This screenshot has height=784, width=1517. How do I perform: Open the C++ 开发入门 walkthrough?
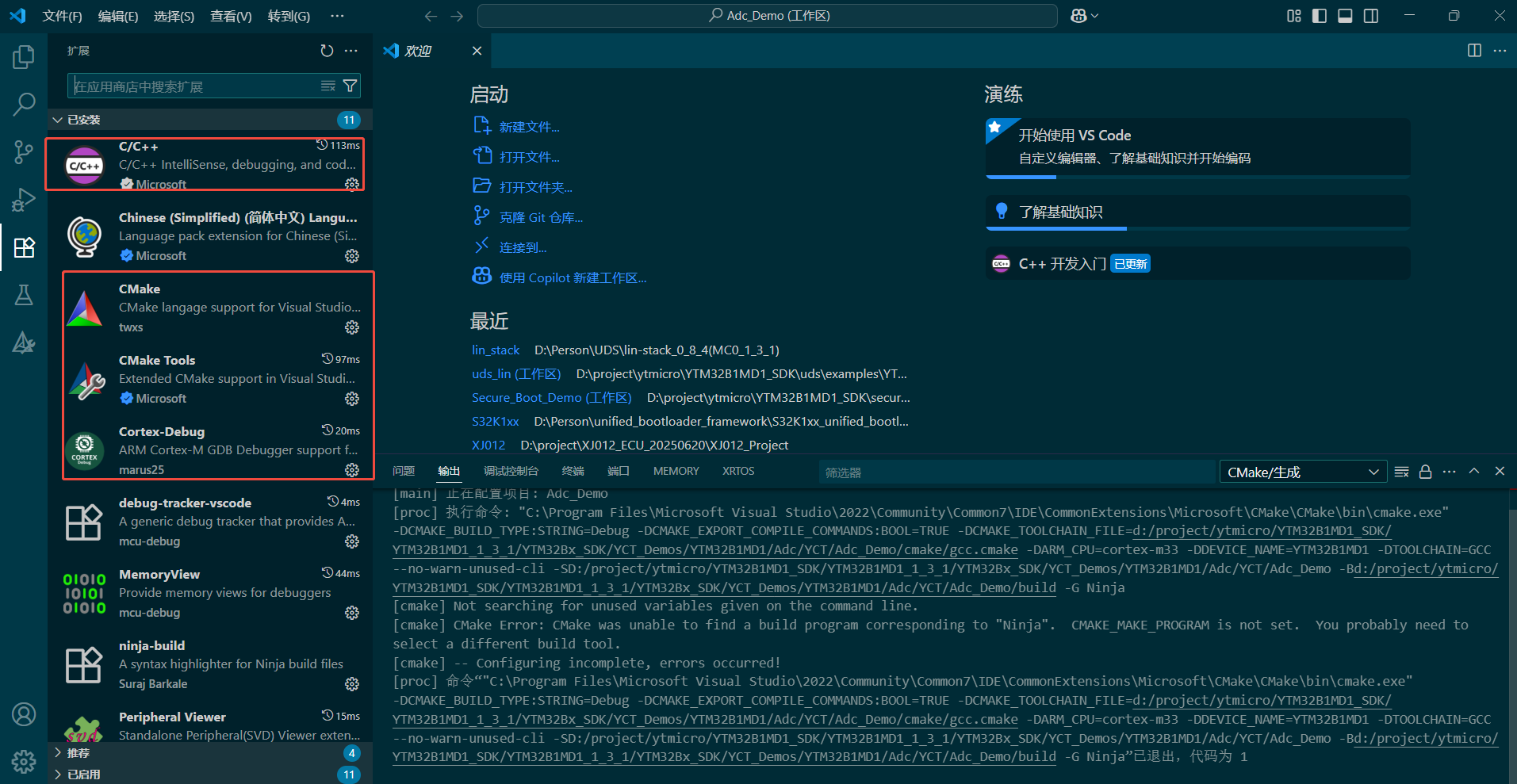click(x=1197, y=263)
